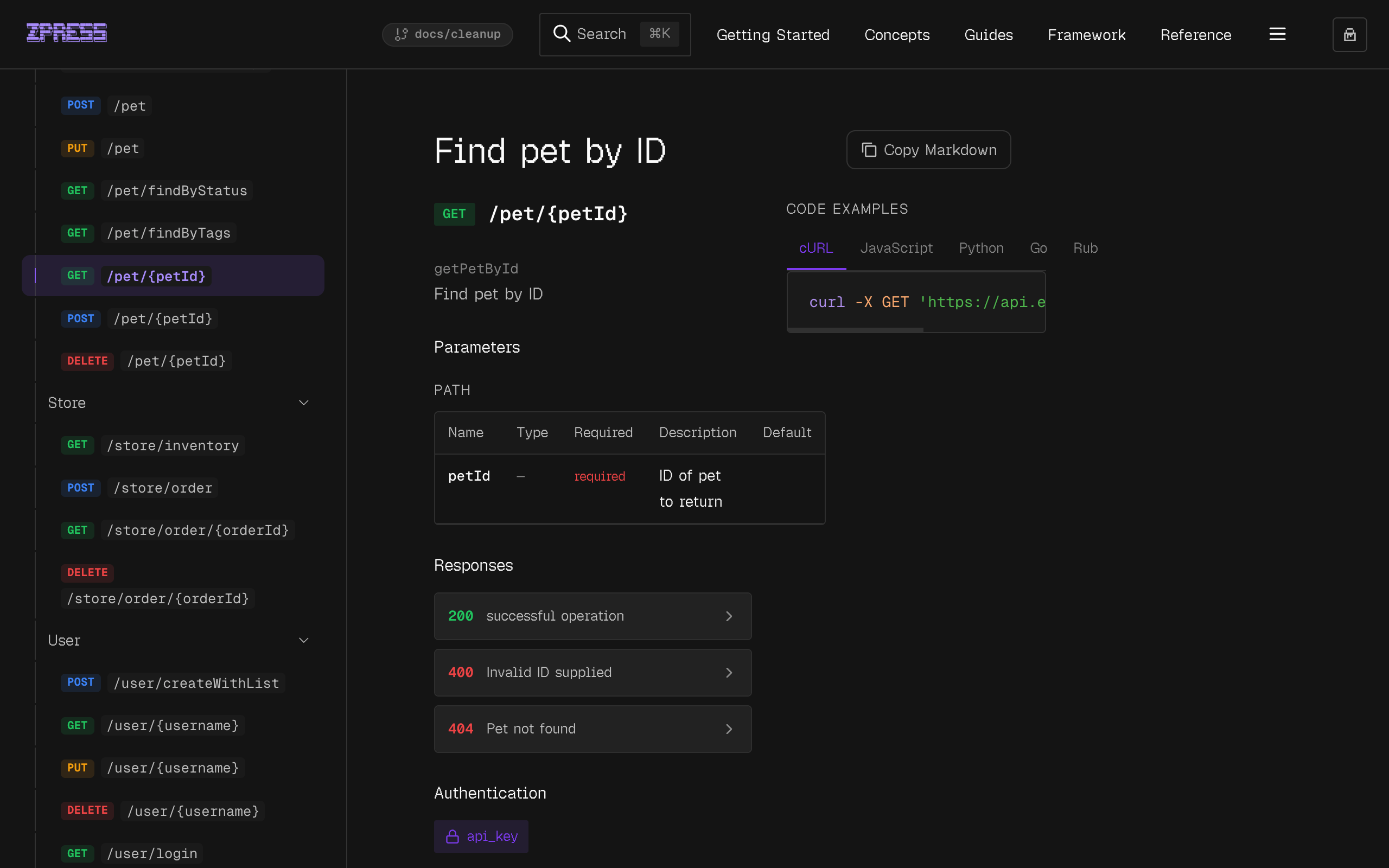Switch to the JavaScript code tab
The height and width of the screenshot is (868, 1389).
click(896, 248)
